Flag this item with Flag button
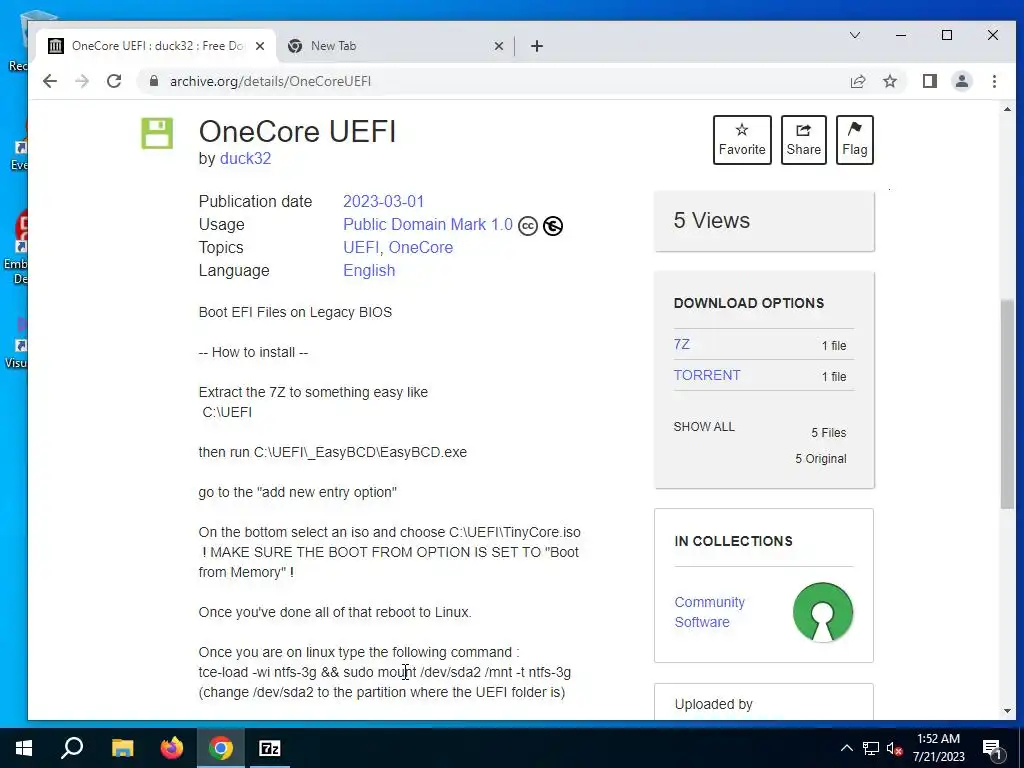 pyautogui.click(x=854, y=140)
